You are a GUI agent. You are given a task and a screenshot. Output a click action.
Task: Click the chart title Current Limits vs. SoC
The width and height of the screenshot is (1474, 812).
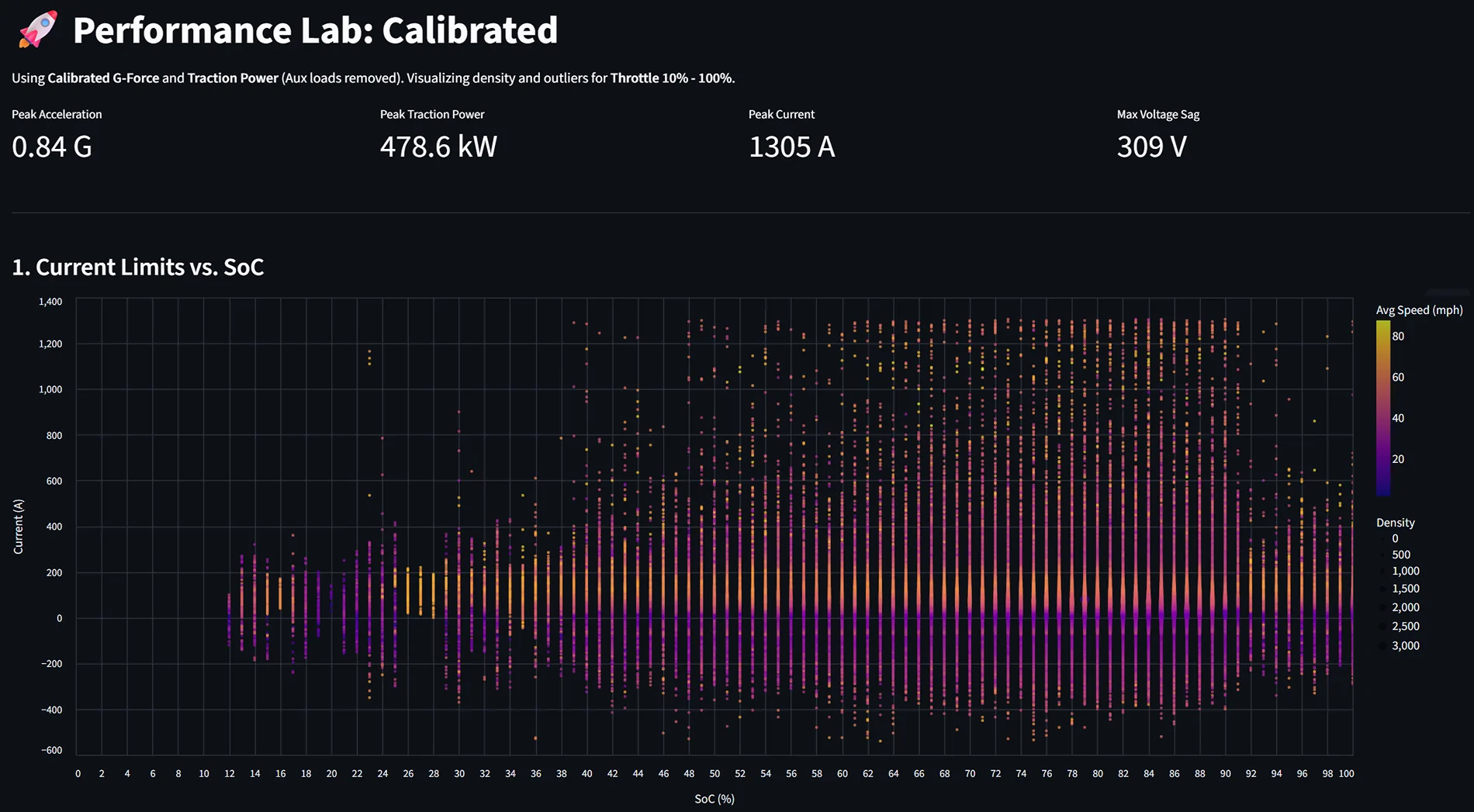pyautogui.click(x=137, y=267)
